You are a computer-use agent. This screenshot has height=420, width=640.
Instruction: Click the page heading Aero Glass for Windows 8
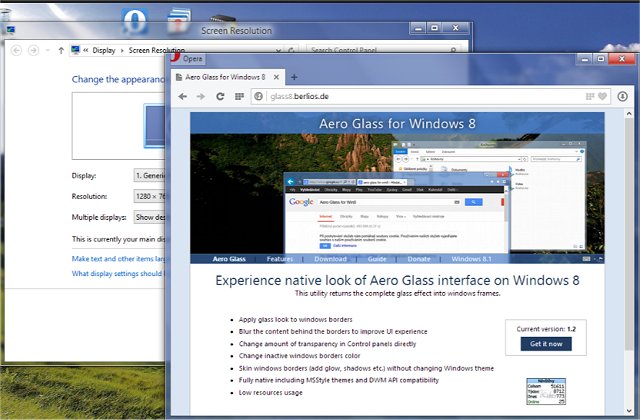pyautogui.click(x=398, y=123)
